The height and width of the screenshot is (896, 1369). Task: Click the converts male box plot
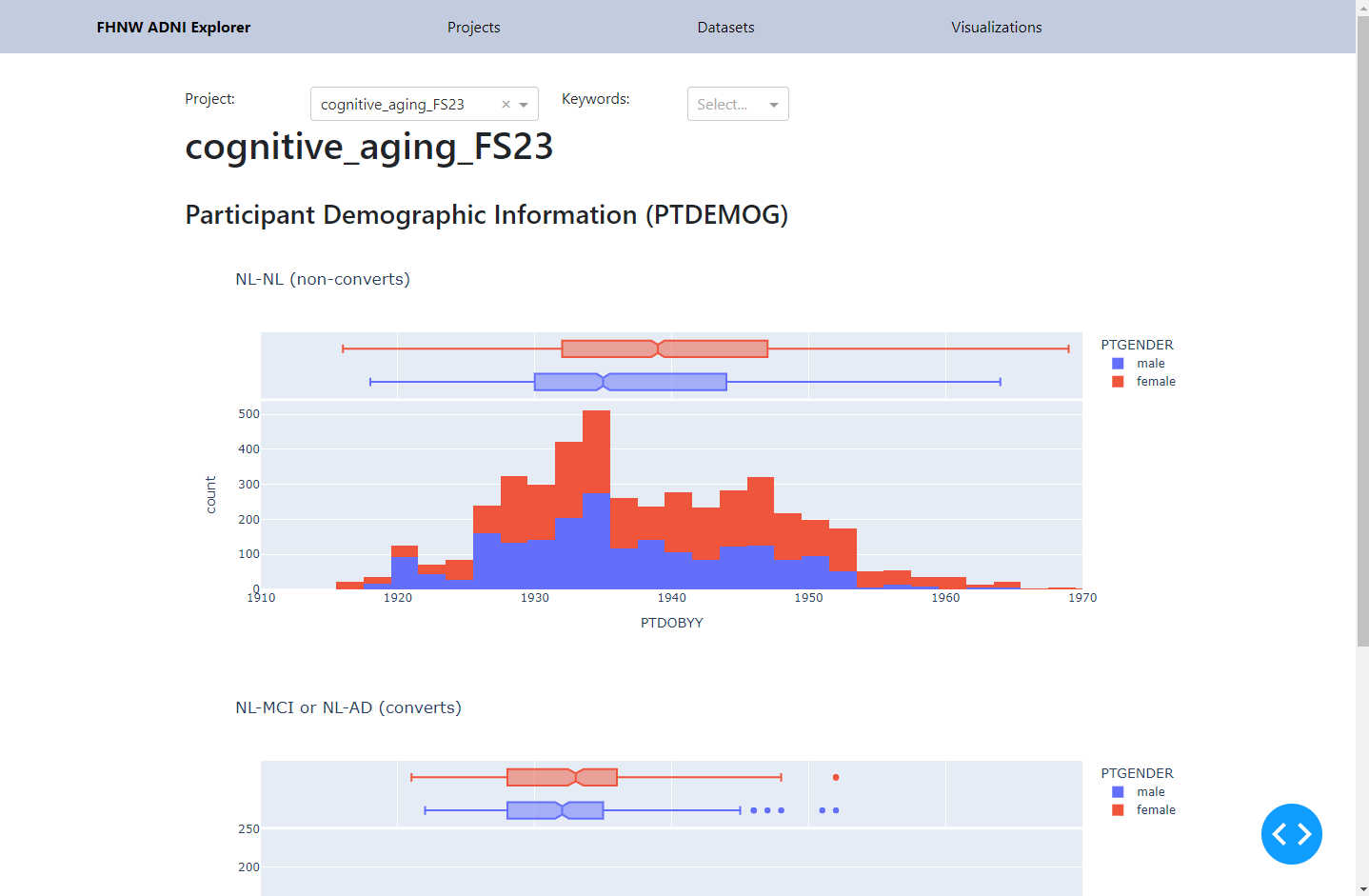point(555,810)
